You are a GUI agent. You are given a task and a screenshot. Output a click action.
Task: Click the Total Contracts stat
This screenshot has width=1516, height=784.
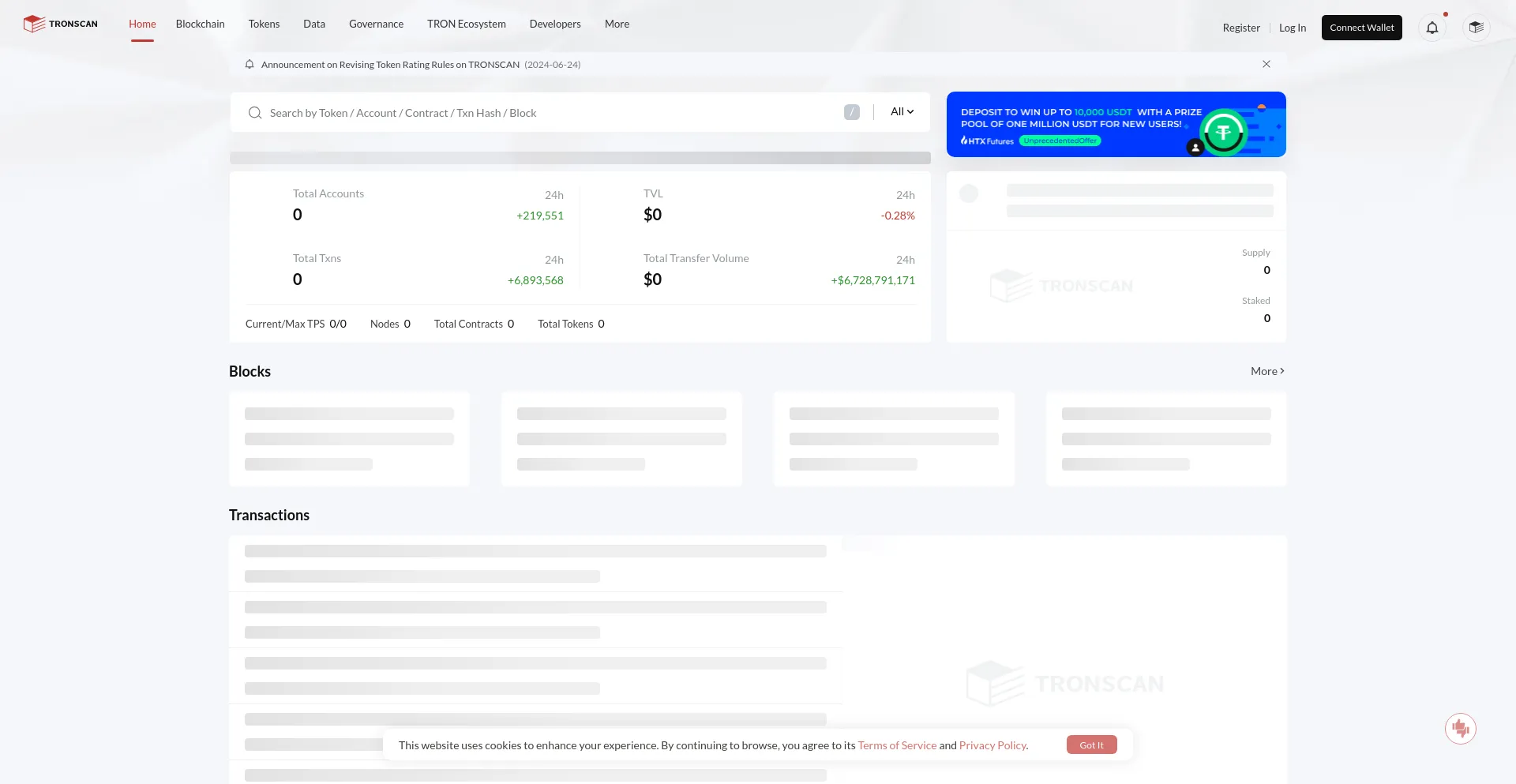tap(474, 324)
